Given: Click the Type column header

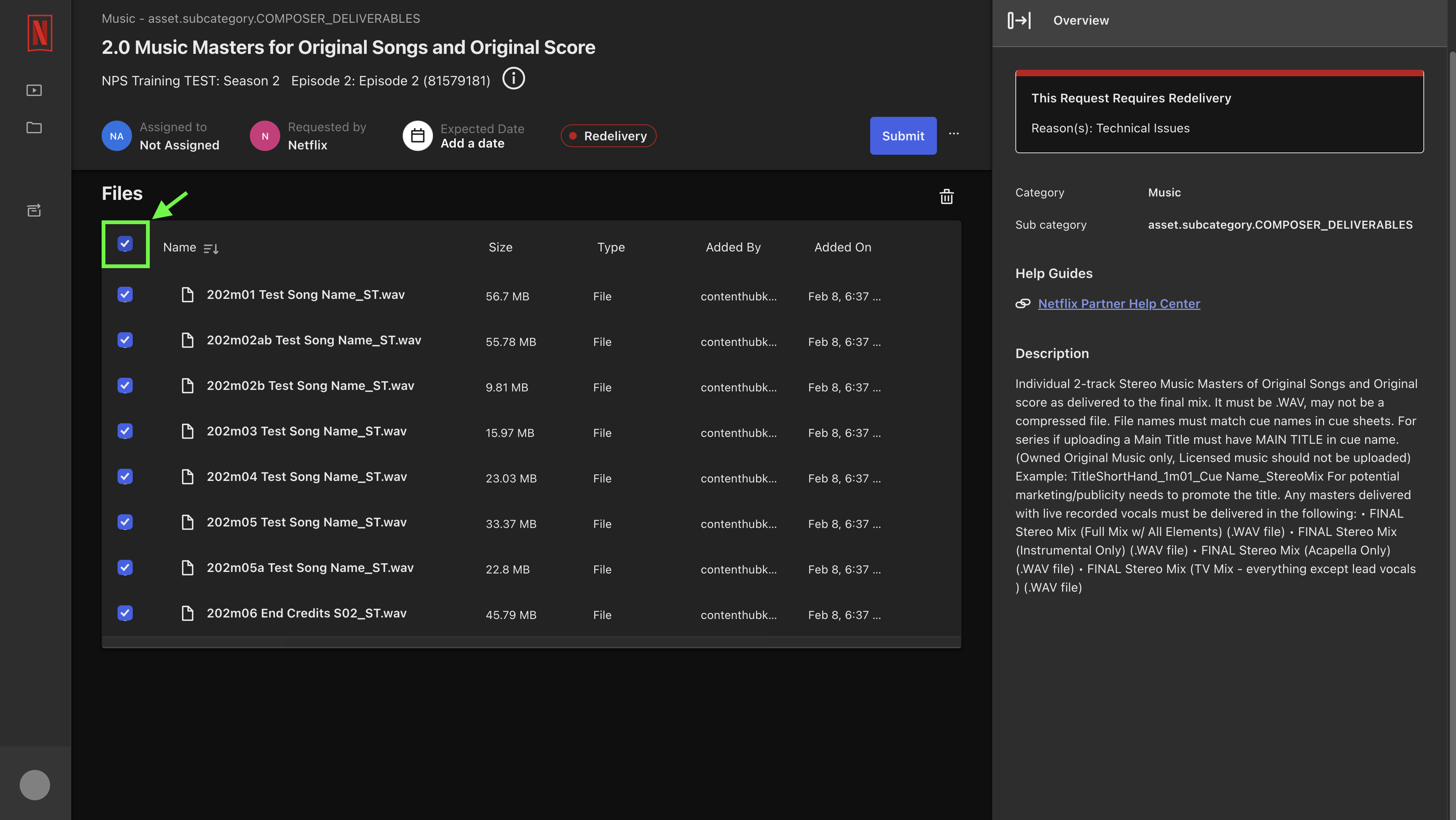Looking at the screenshot, I should pyautogui.click(x=611, y=247).
